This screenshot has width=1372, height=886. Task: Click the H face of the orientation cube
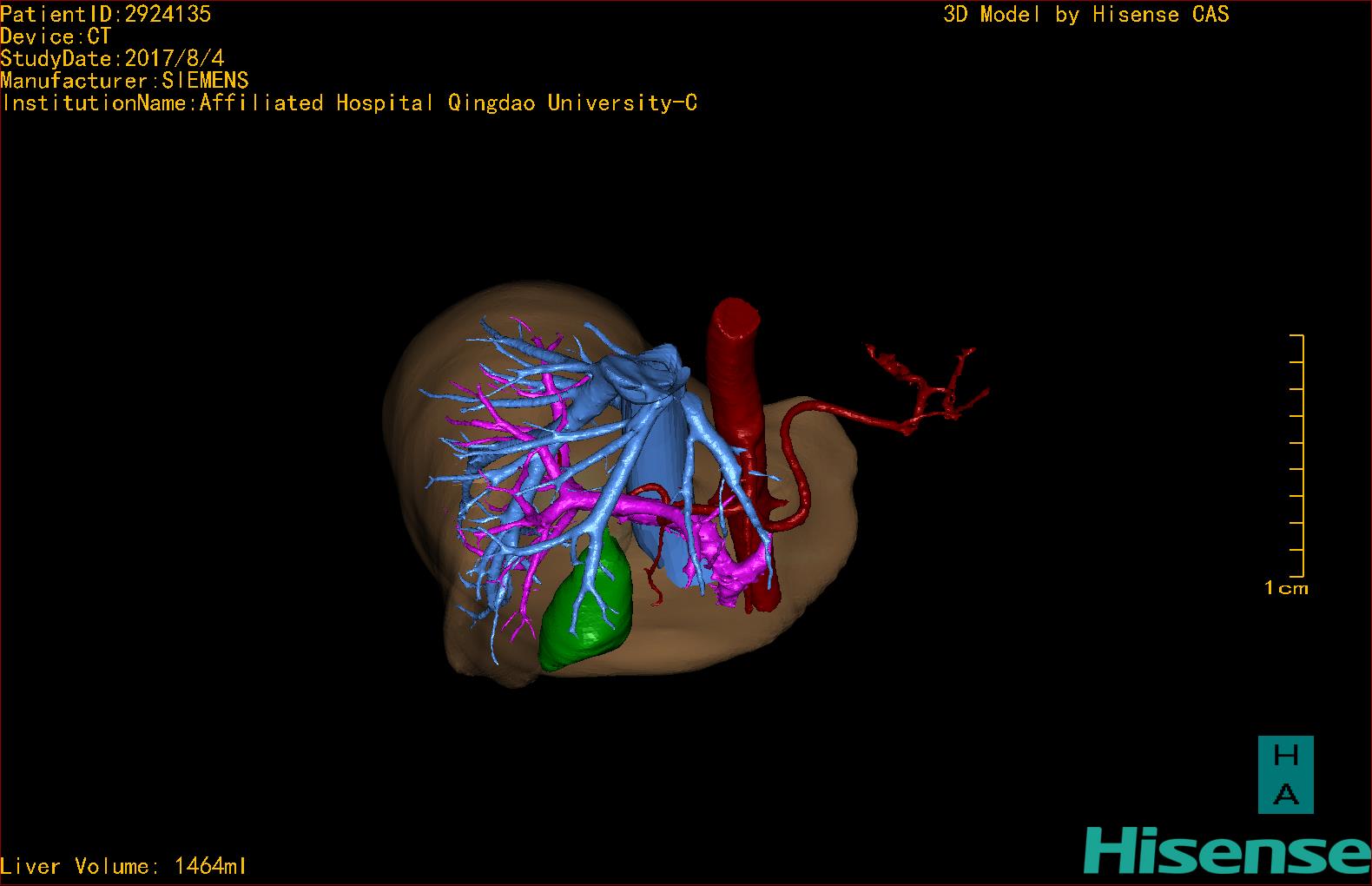point(1285,755)
